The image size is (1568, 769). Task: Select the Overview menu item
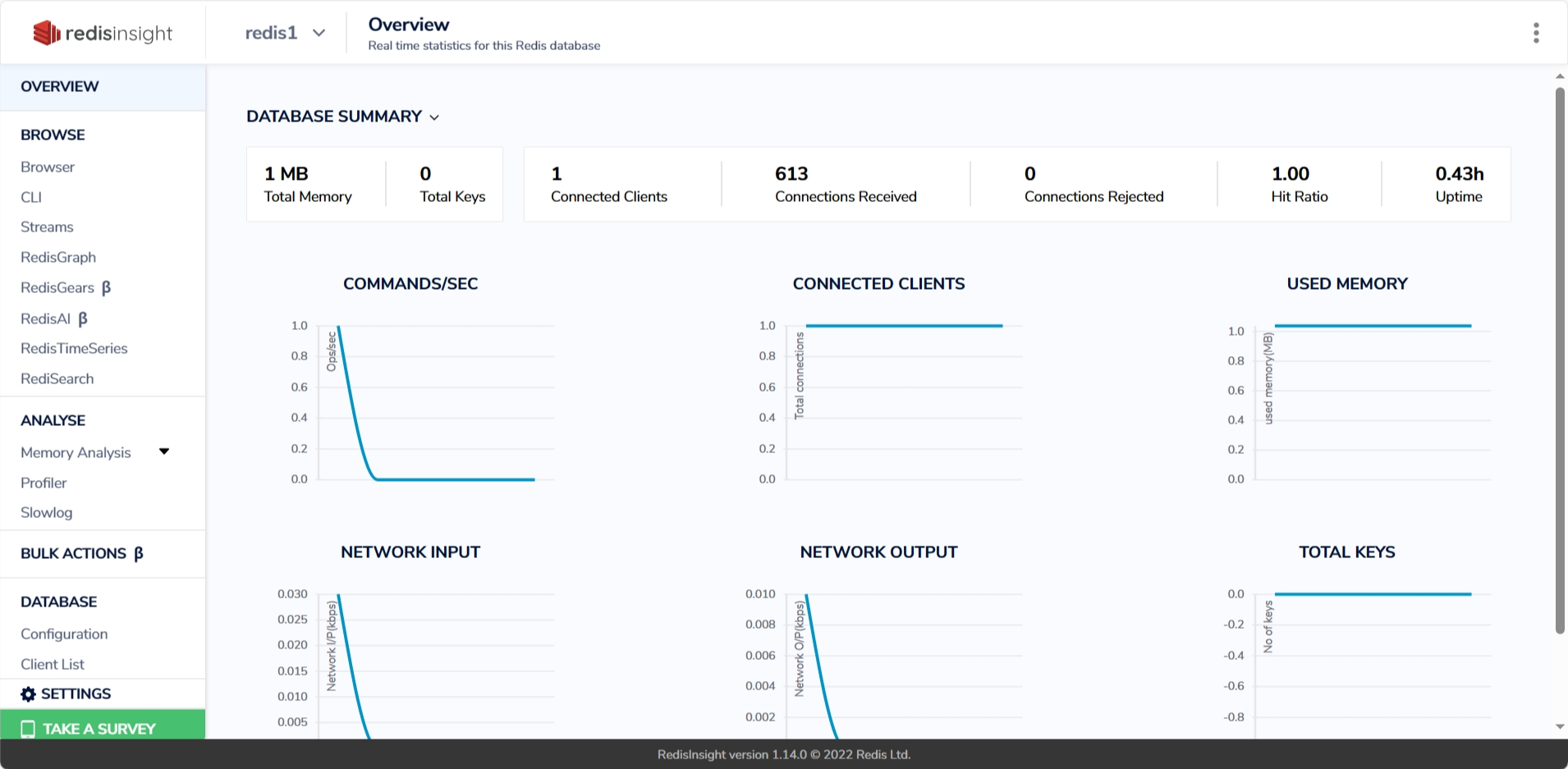coord(103,87)
